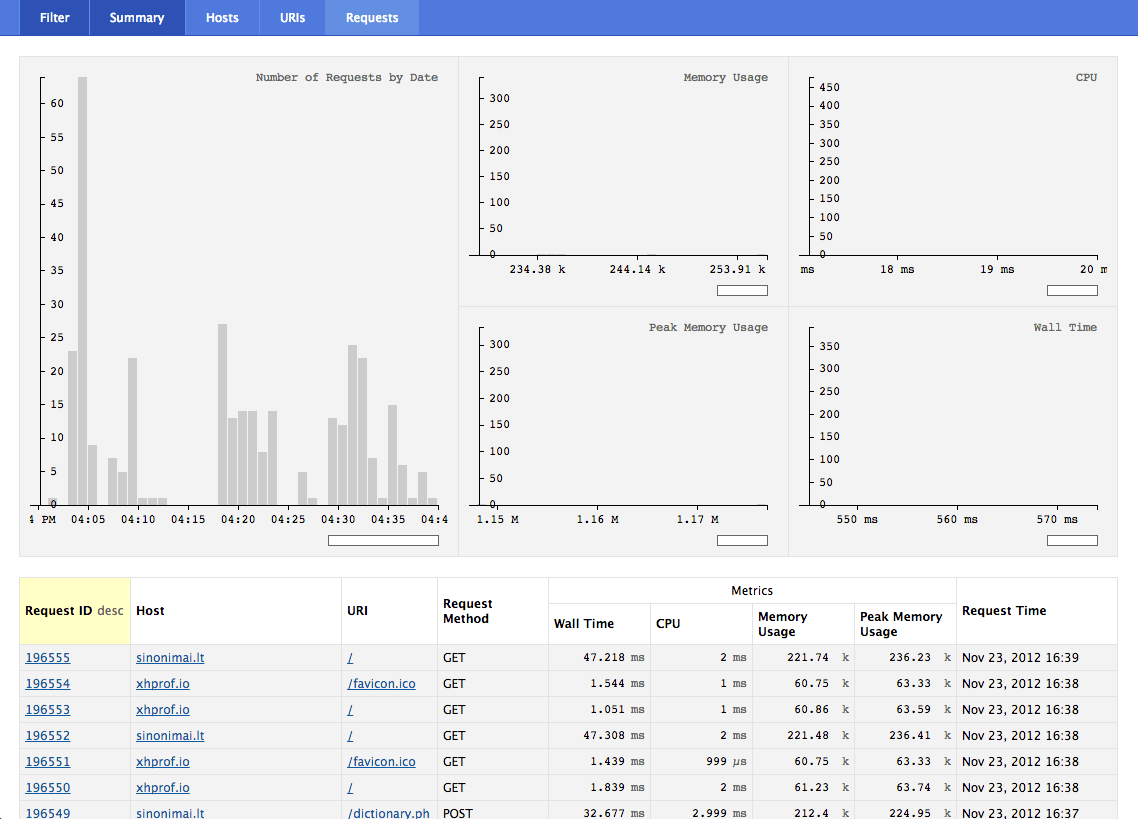This screenshot has height=819, width=1138.
Task: Open the / URI in row 196553
Action: pyautogui.click(x=351, y=709)
